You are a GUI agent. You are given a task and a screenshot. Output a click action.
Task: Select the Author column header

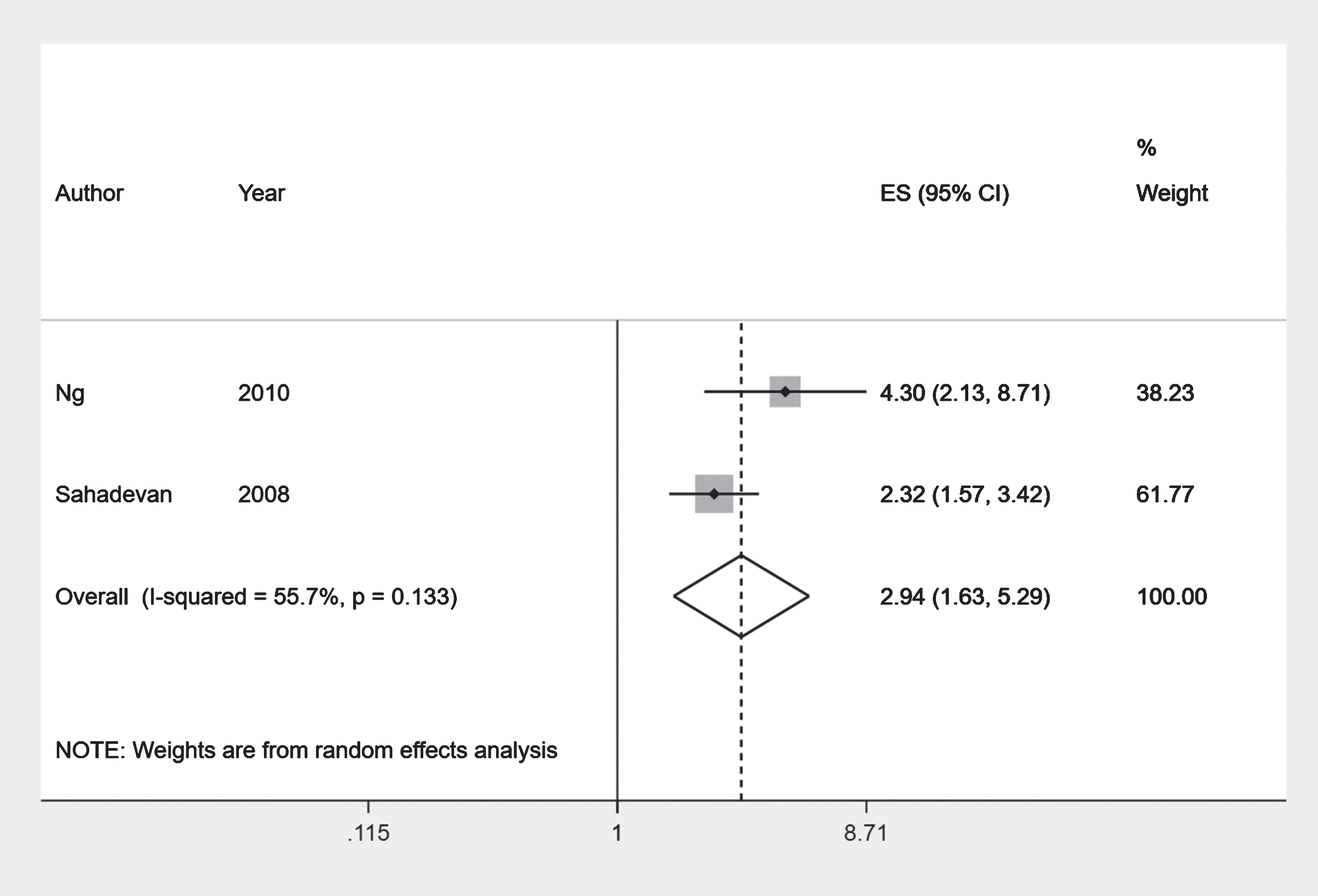tap(89, 193)
